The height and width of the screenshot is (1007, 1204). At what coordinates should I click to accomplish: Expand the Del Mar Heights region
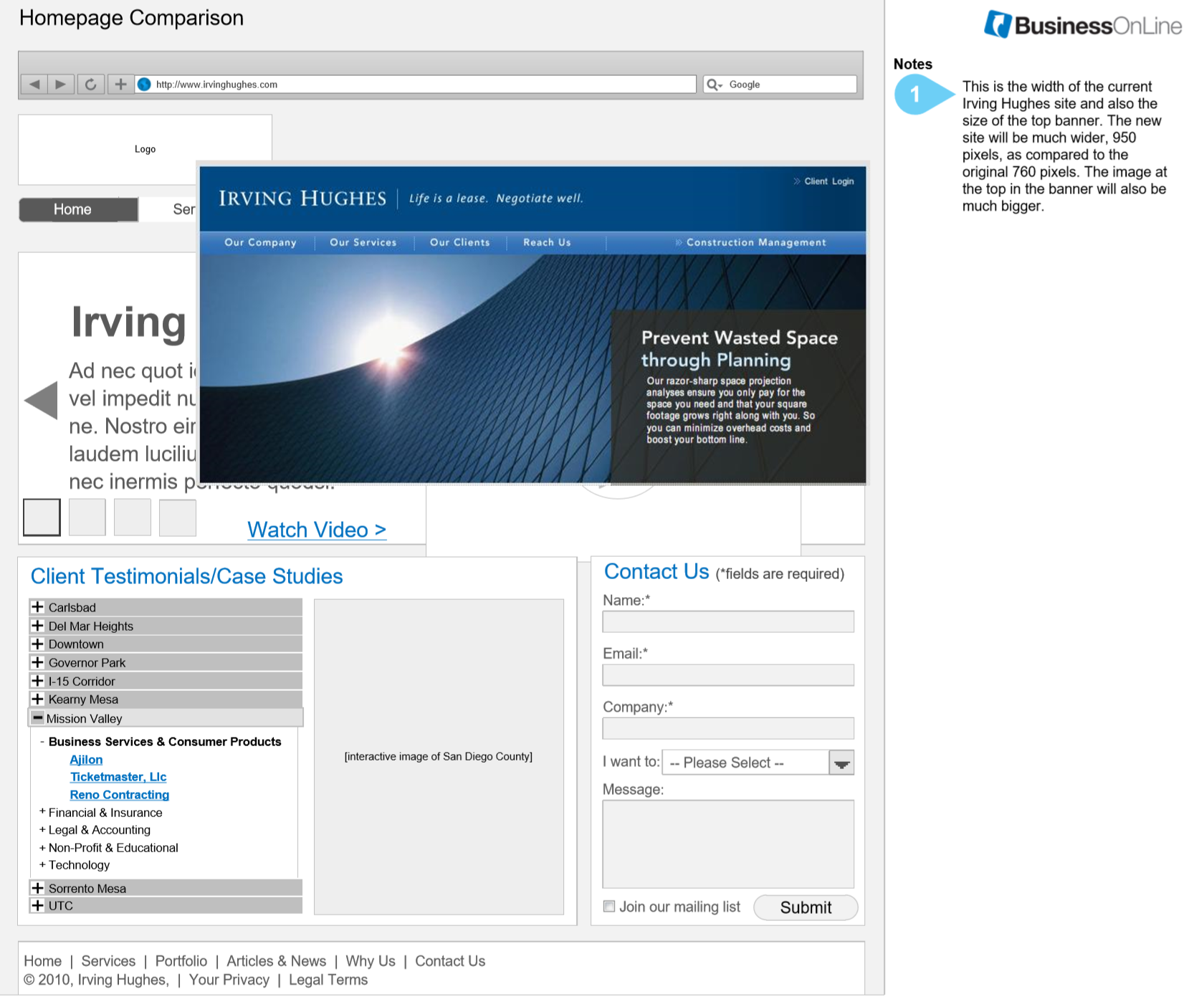click(166, 626)
